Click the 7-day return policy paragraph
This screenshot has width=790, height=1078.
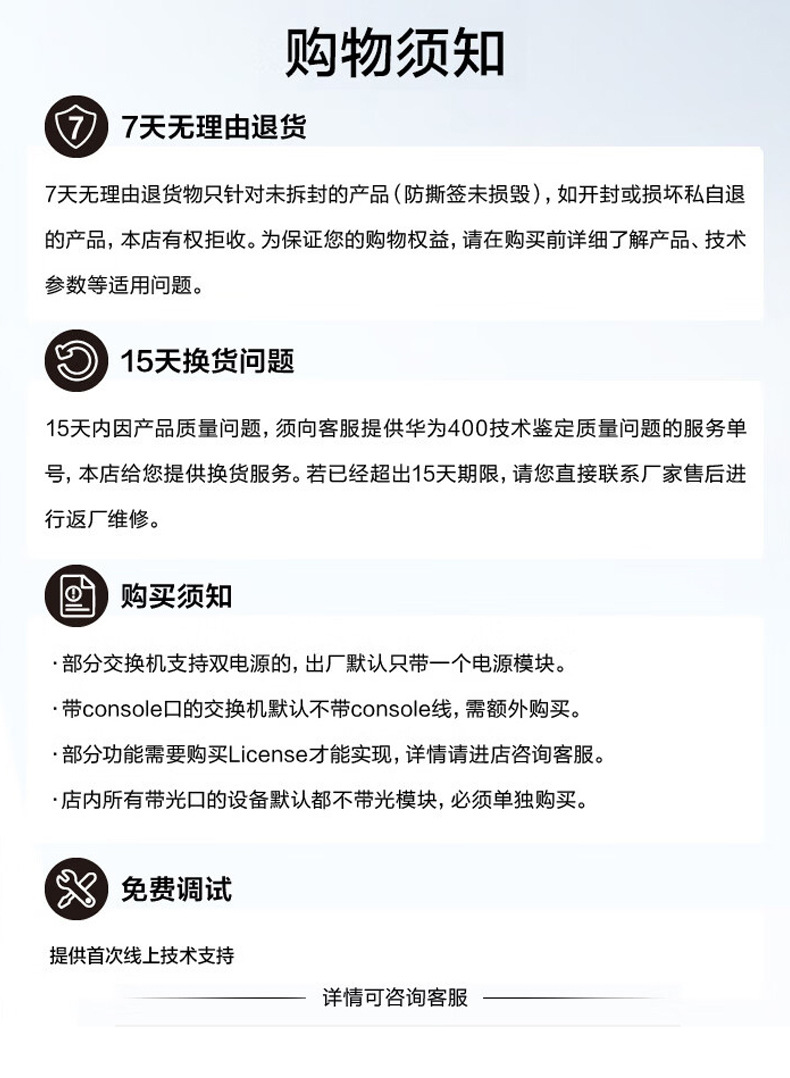coord(395,239)
